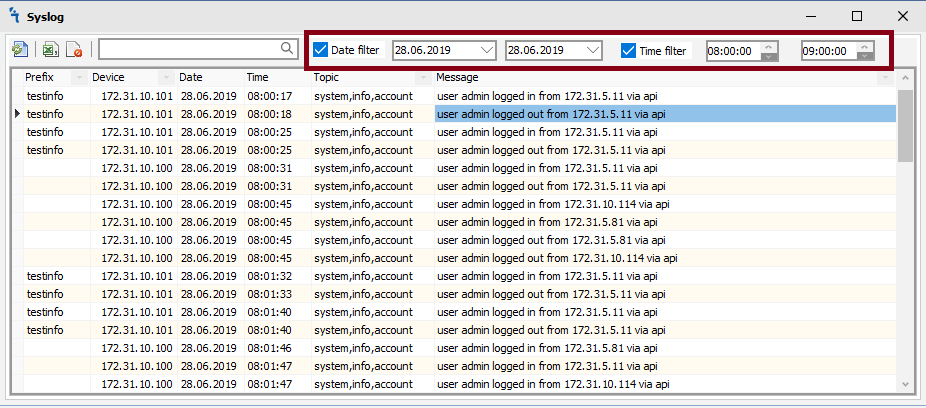
Task: Click the magnifier search icon
Action: 285,48
